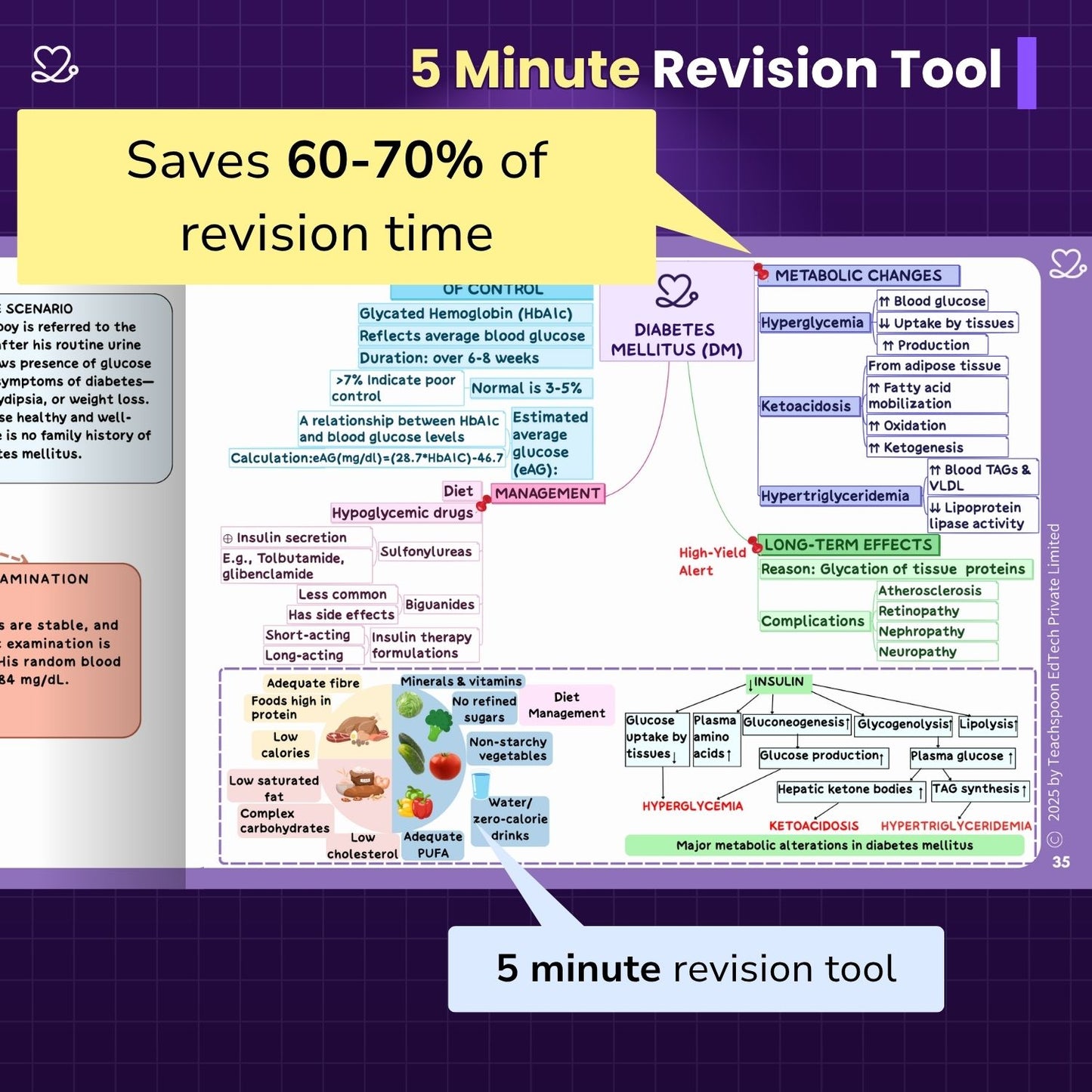Select the pink MANAGEMENT heading box

pos(548,493)
